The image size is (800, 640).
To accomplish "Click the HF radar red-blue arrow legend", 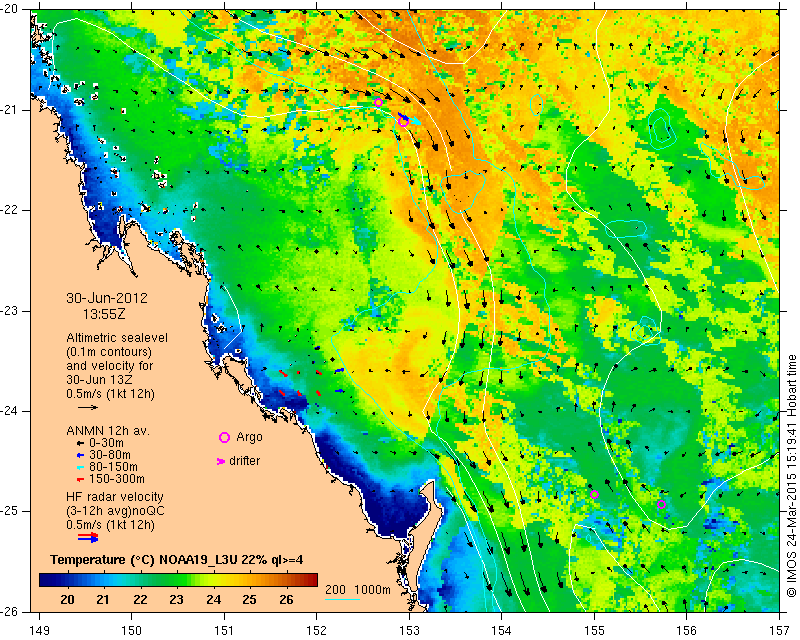I will 88,537.
